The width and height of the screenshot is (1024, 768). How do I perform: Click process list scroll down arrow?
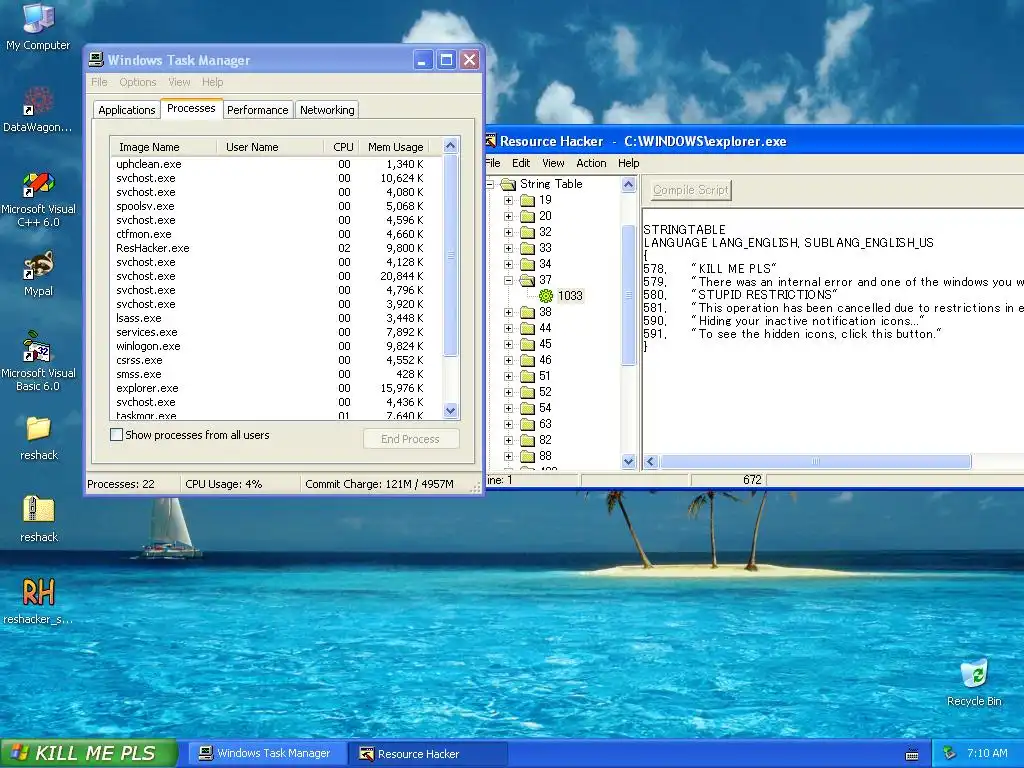[x=451, y=411]
